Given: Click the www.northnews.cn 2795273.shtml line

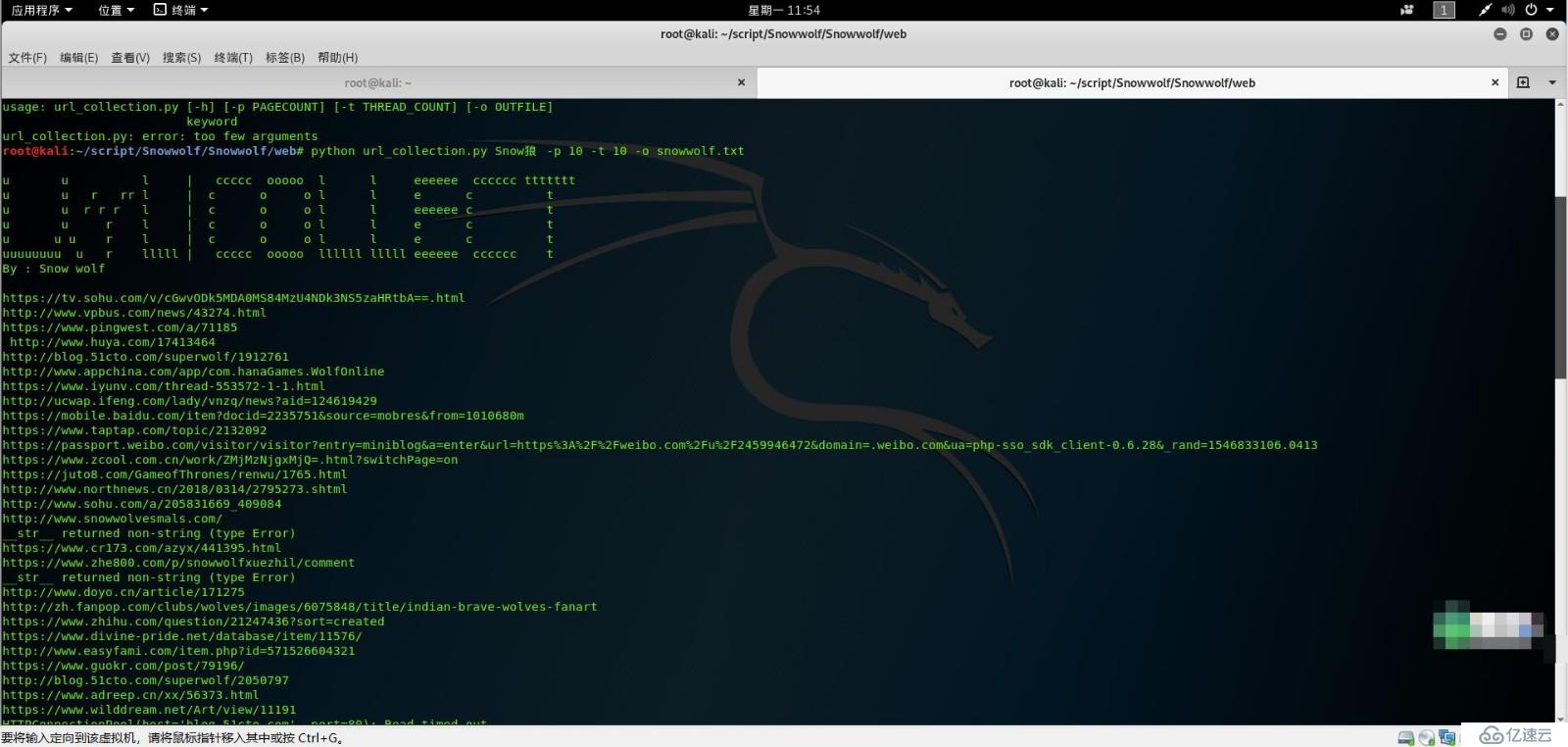Looking at the screenshot, I should pos(174,489).
